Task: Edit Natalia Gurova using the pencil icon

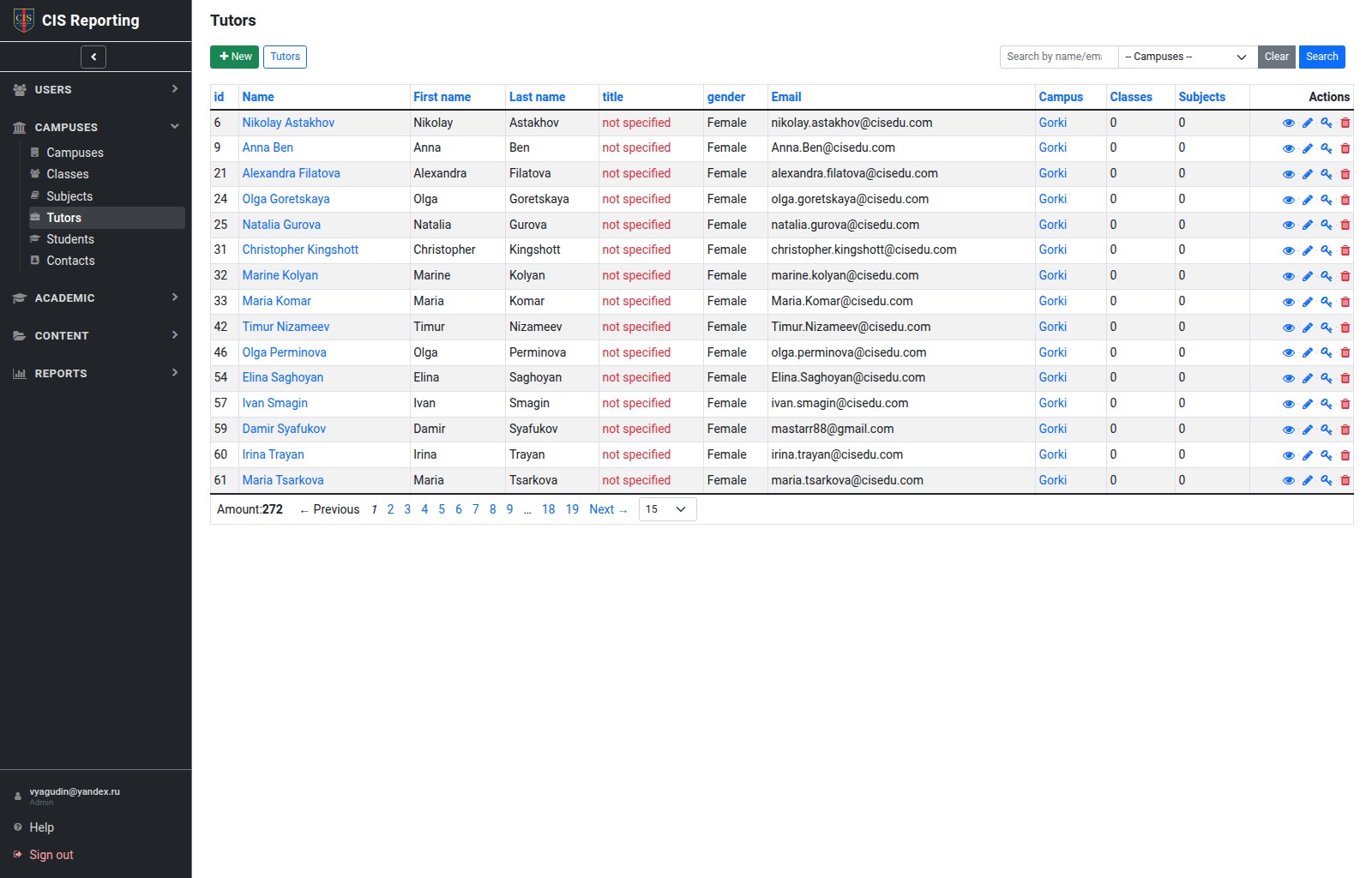Action: (x=1308, y=226)
